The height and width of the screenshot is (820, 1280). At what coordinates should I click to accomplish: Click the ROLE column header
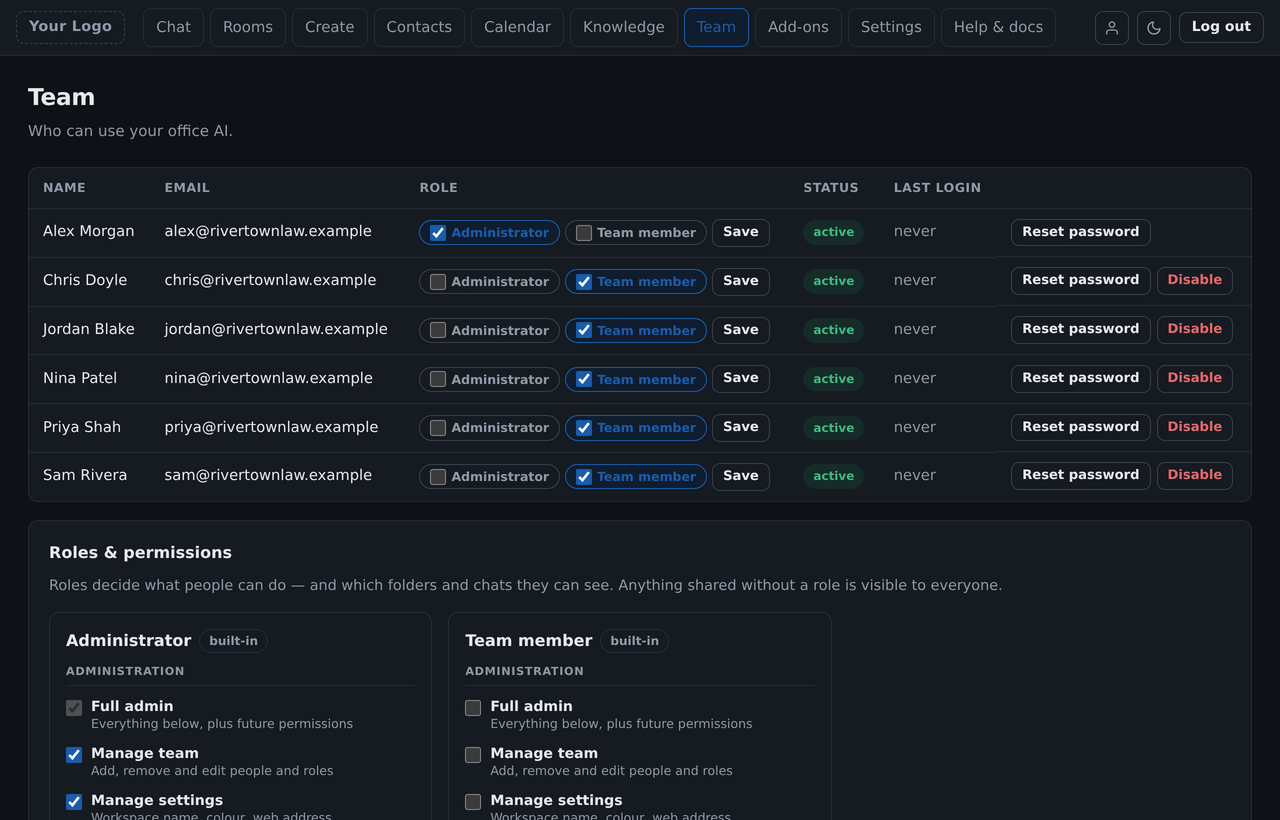[x=438, y=188]
